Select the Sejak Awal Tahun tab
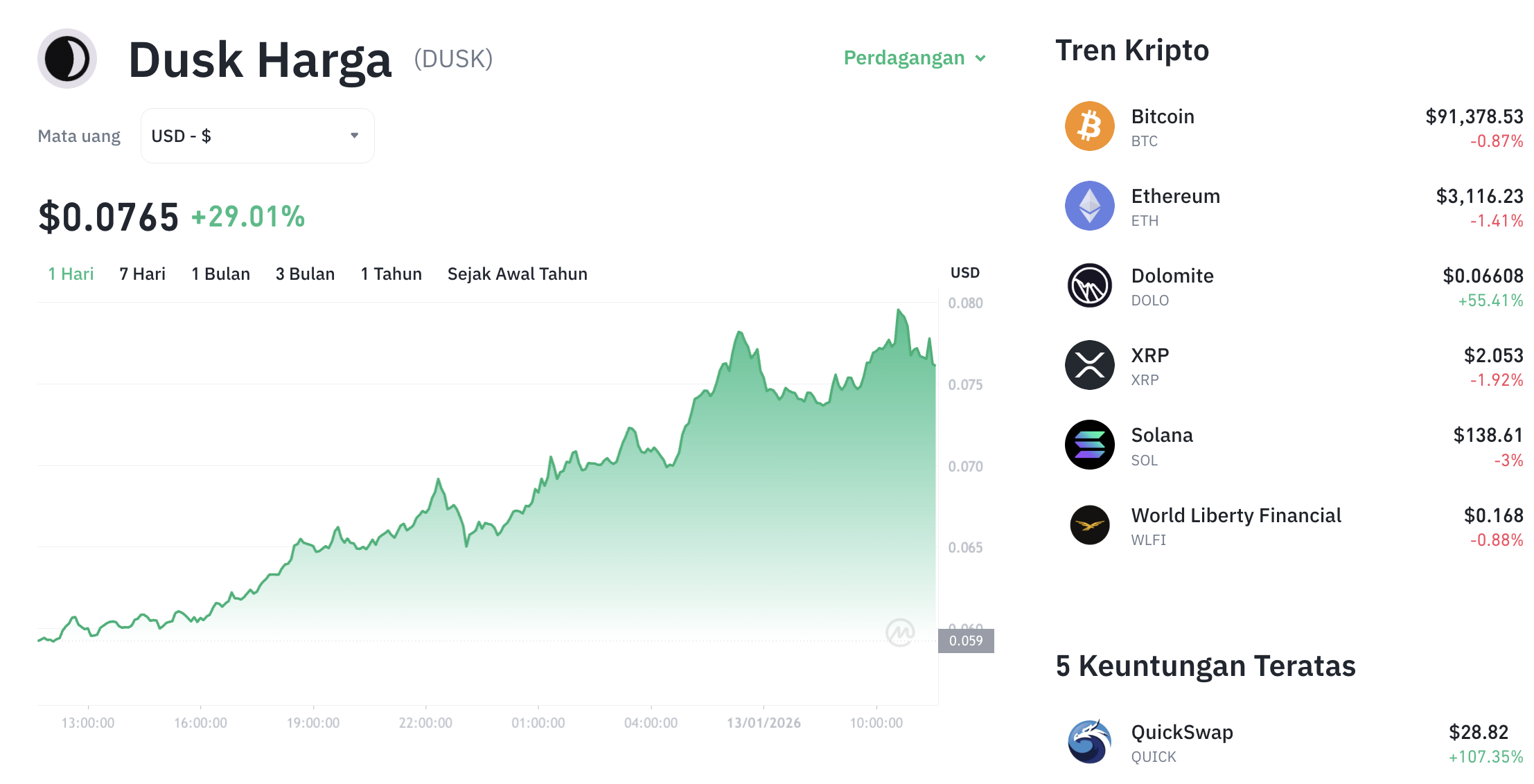 click(x=517, y=274)
